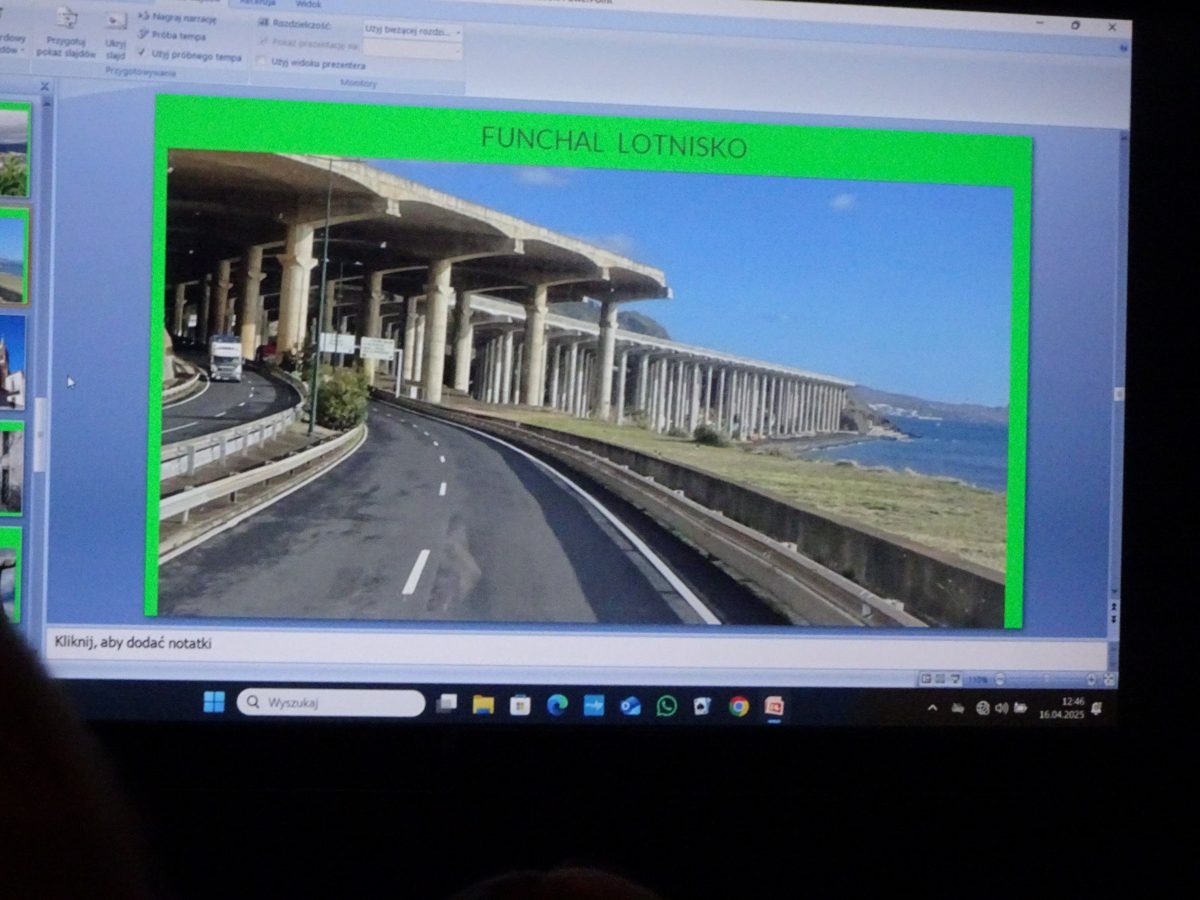This screenshot has height=900, width=1200.
Task: Click the FUNCHAL LOTNISKO slide title
Action: [x=613, y=143]
